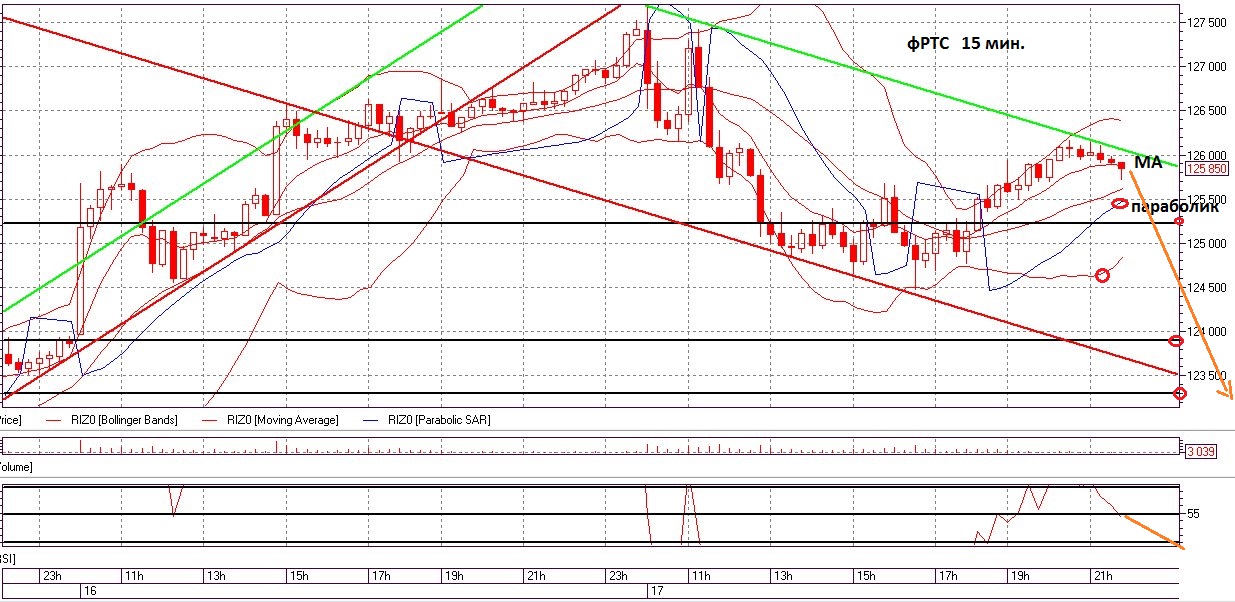Click the 124 500 price axis label

click(1205, 287)
